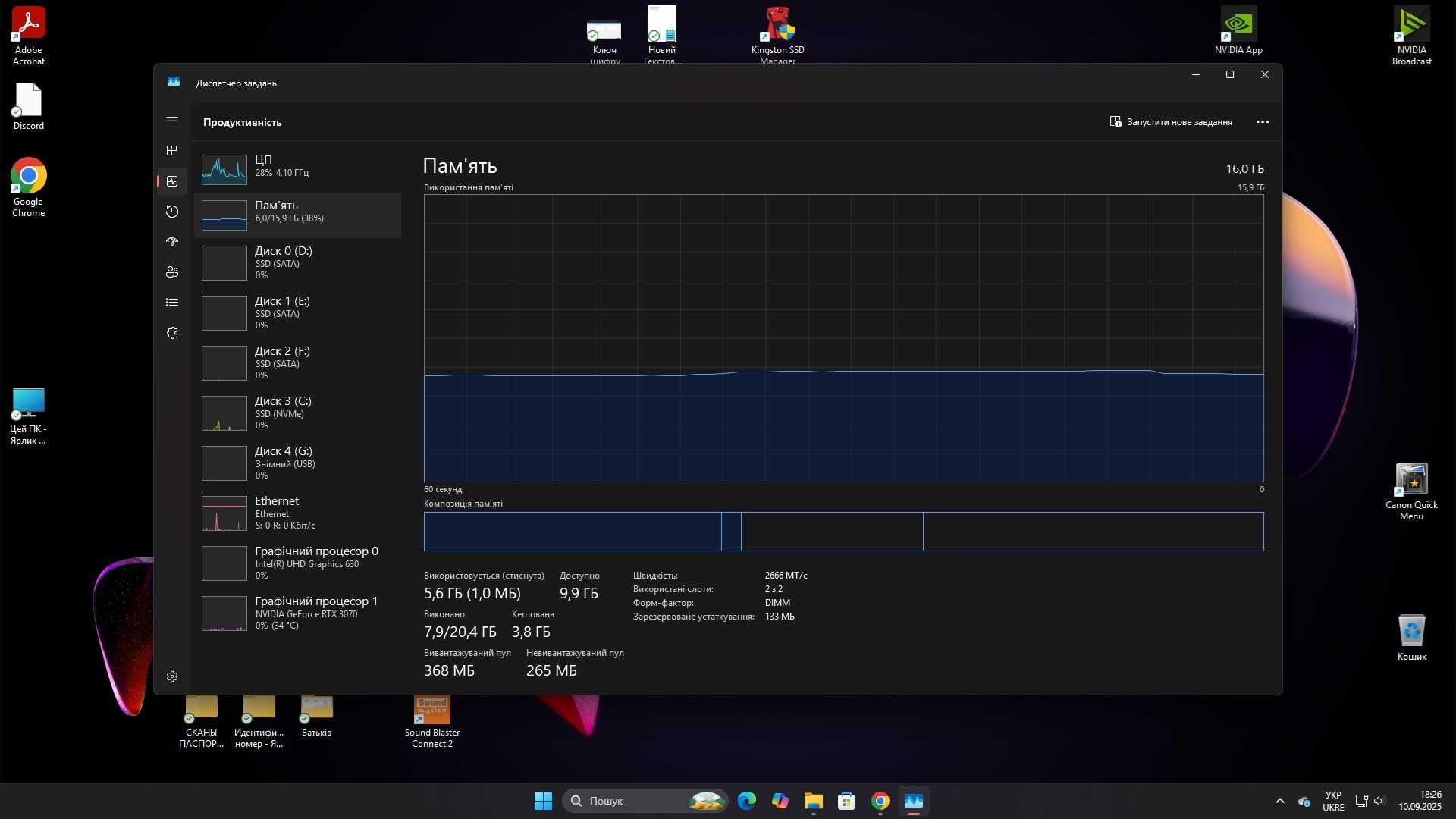Viewport: 1456px width, 819px height.
Task: Click the 2666 МТ/с speed value
Action: (786, 576)
